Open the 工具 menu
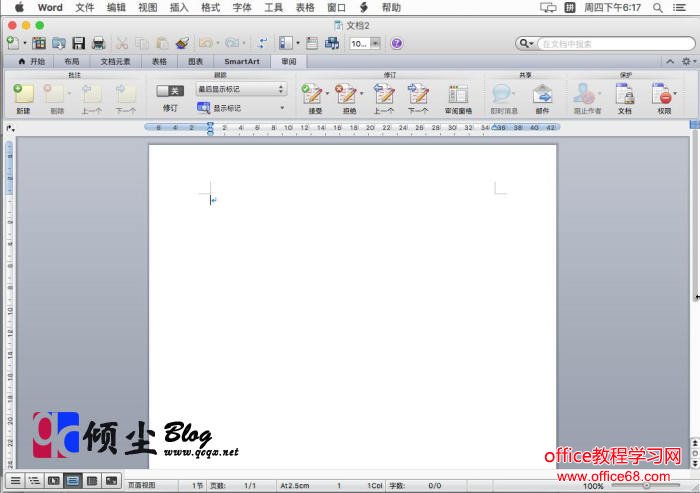Screen dimensions: 700x493 (274, 8)
